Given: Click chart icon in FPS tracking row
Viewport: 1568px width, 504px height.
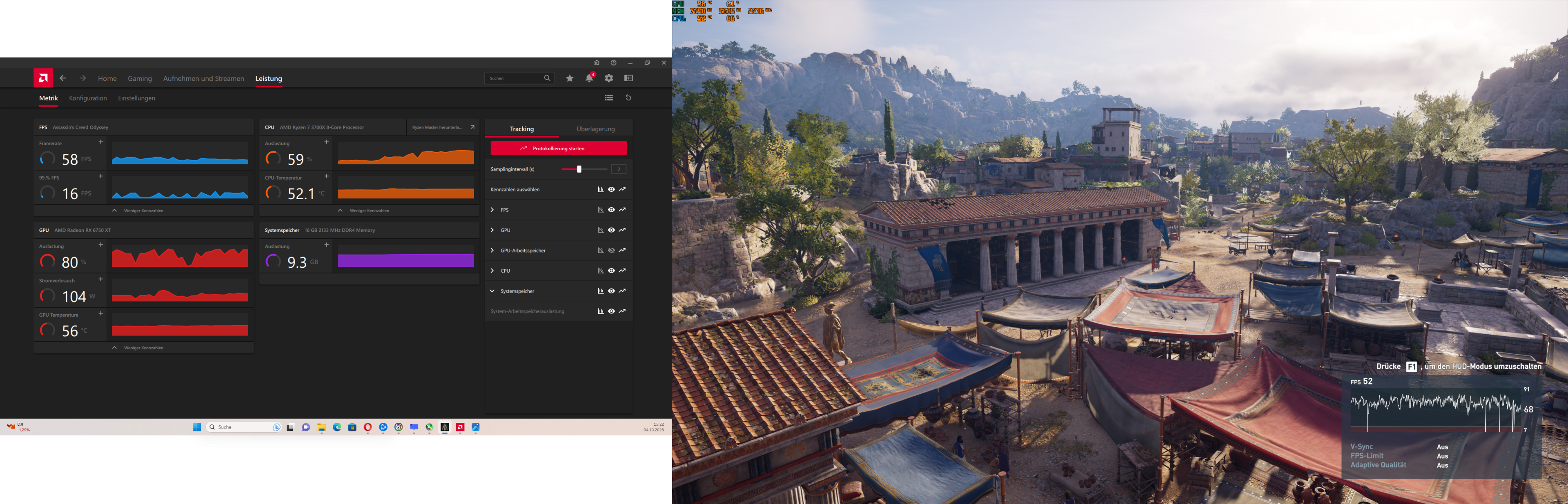Looking at the screenshot, I should 601,210.
